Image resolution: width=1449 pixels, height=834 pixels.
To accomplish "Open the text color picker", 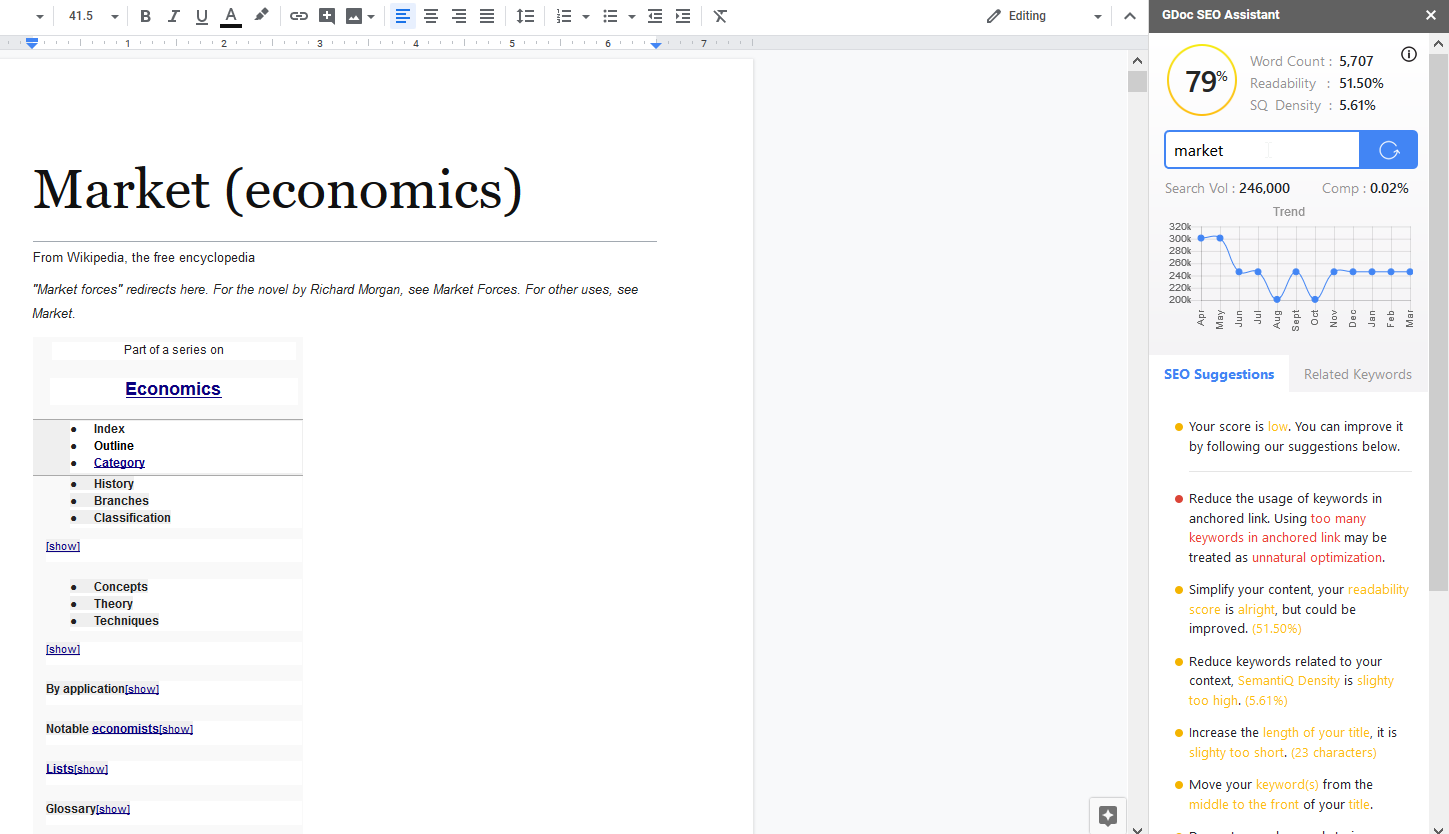I will pyautogui.click(x=231, y=16).
